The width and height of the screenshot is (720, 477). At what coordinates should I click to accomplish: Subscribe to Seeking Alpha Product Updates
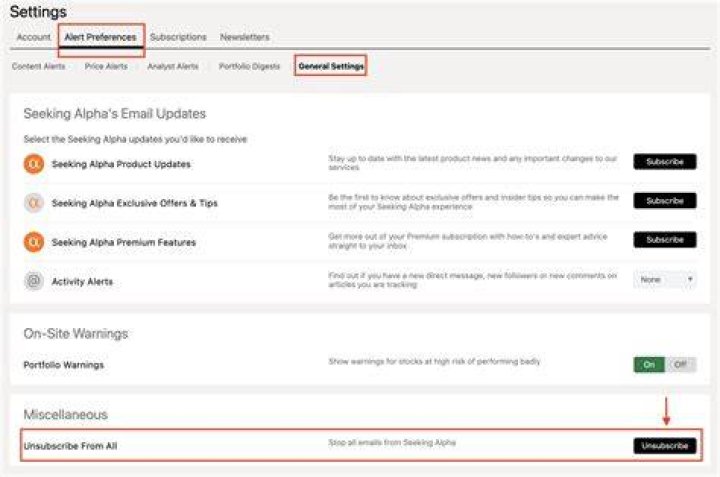pos(665,162)
